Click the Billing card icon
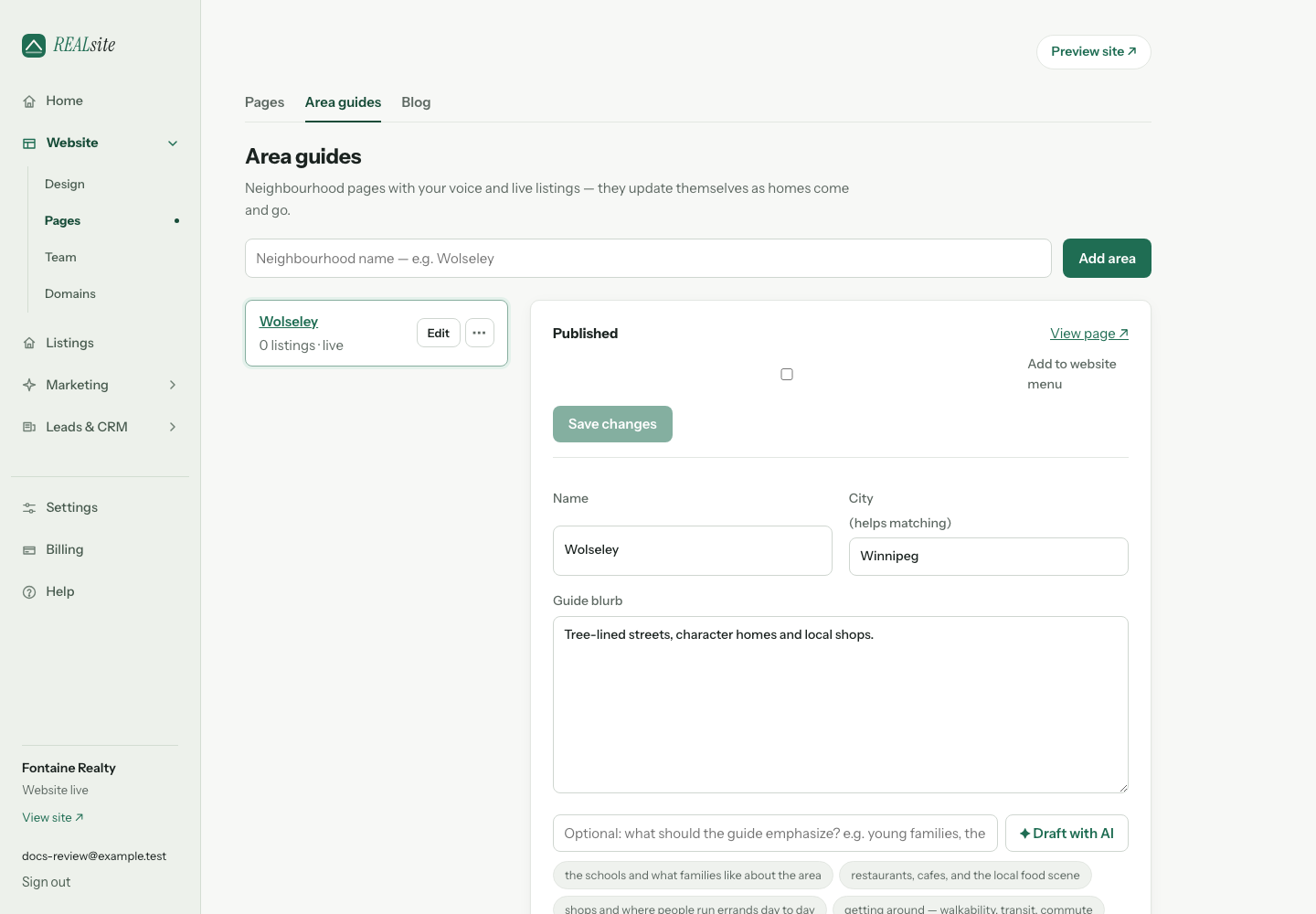The height and width of the screenshot is (914, 1316). [x=29, y=550]
